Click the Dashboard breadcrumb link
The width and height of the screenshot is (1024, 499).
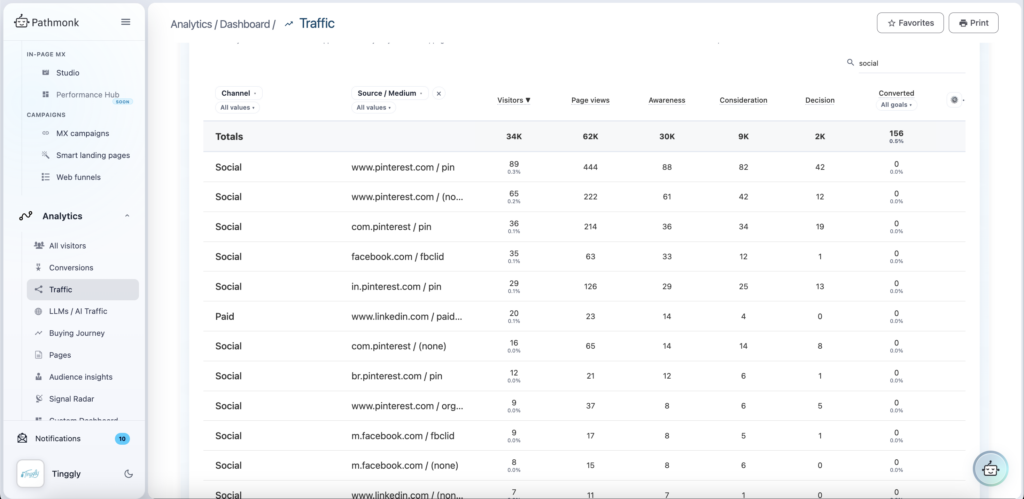pos(244,24)
